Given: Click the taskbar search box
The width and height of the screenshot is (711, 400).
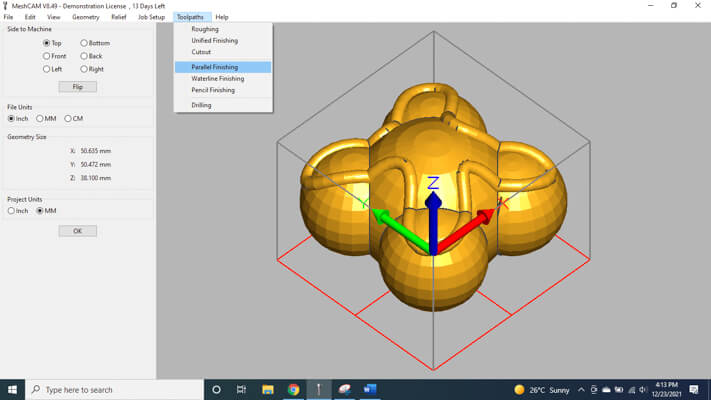Looking at the screenshot, I should coord(112,389).
